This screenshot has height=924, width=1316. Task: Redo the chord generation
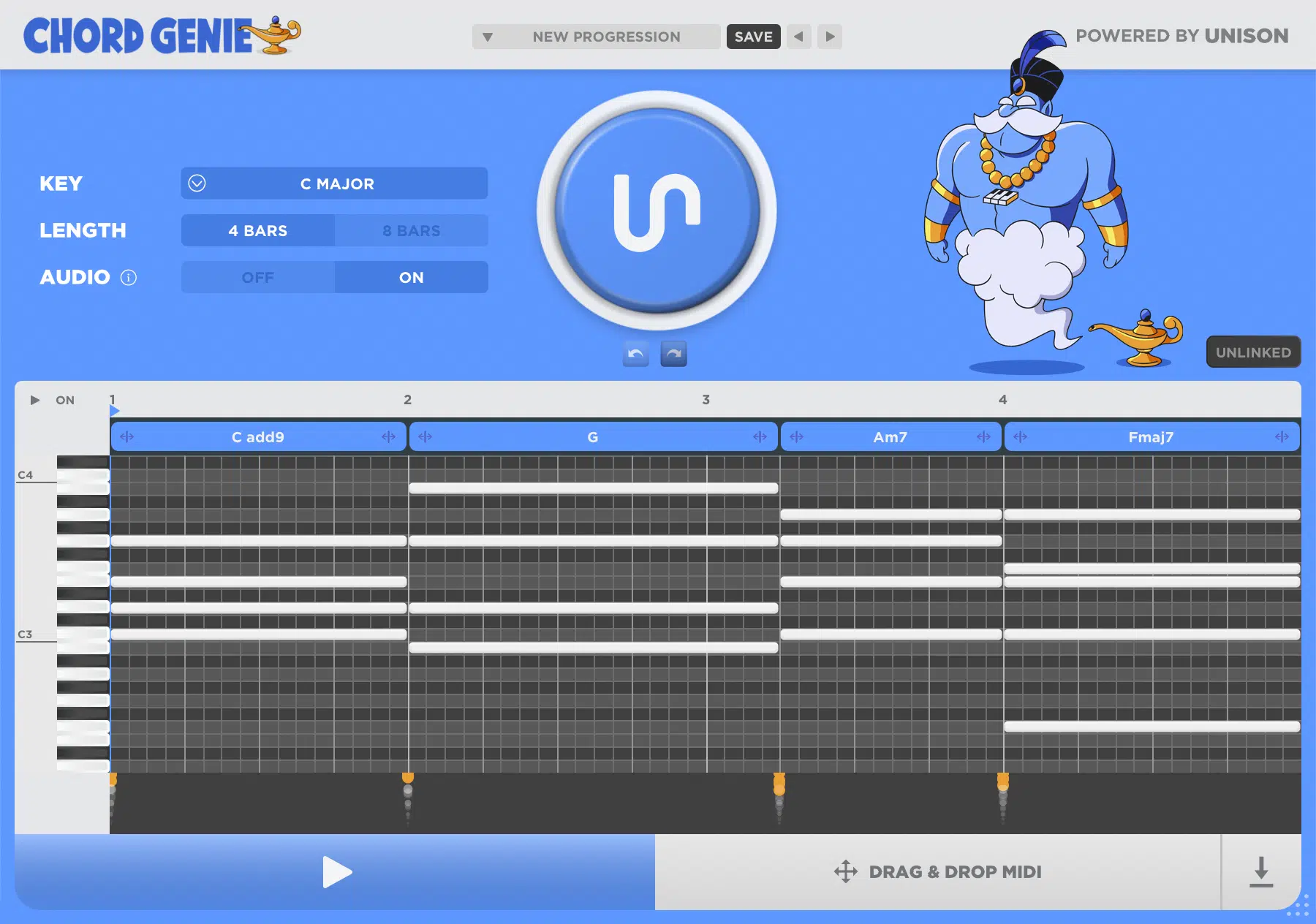tap(674, 354)
